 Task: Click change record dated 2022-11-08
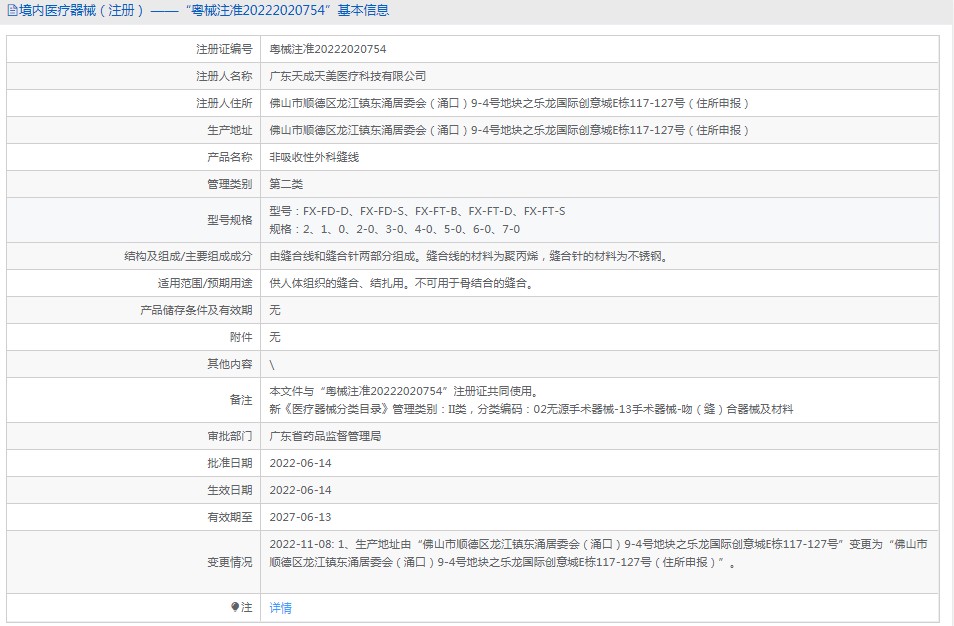(x=599, y=553)
